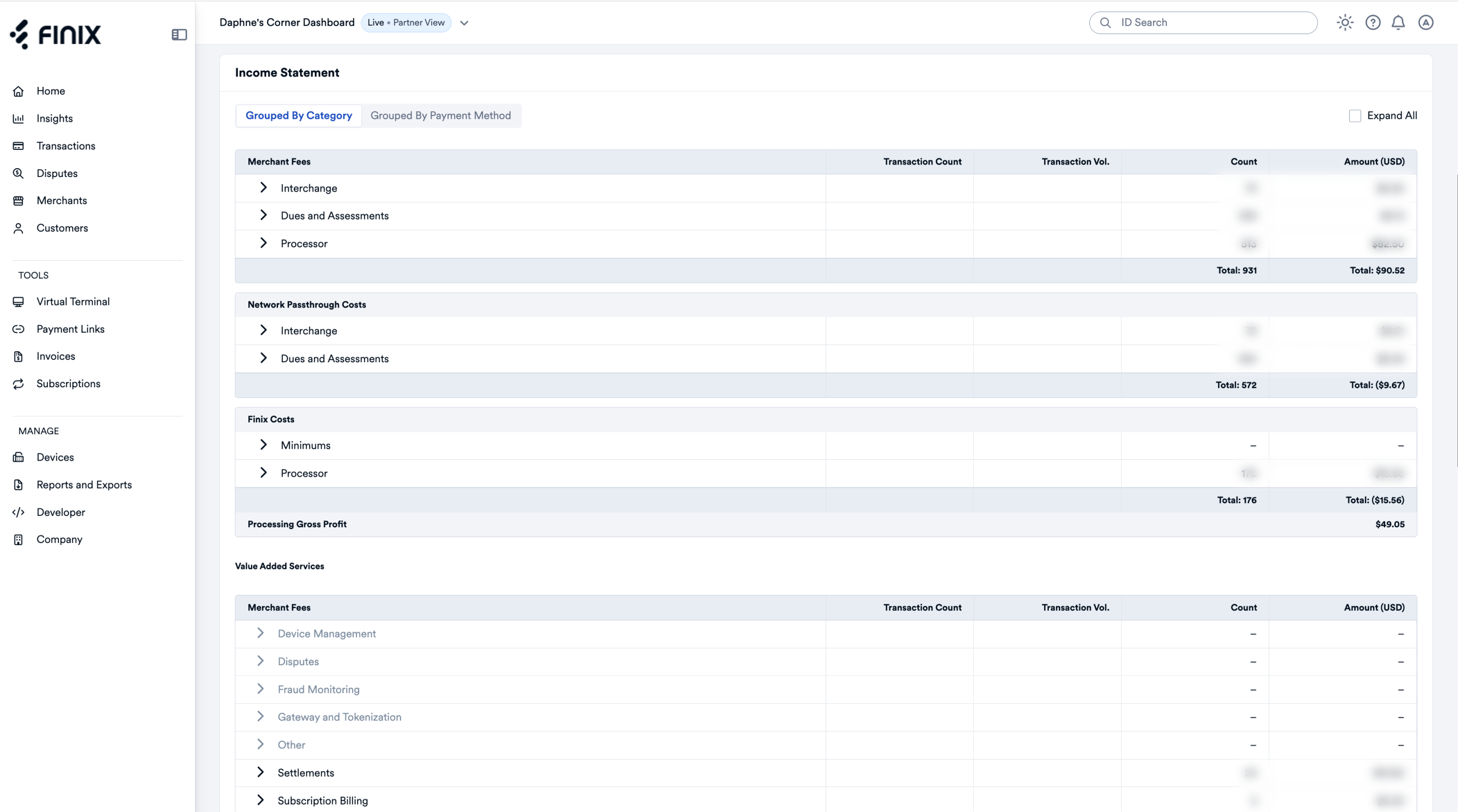Viewport: 1458px width, 812px height.
Task: Expand the Fraud Monitoring row
Action: coord(260,689)
